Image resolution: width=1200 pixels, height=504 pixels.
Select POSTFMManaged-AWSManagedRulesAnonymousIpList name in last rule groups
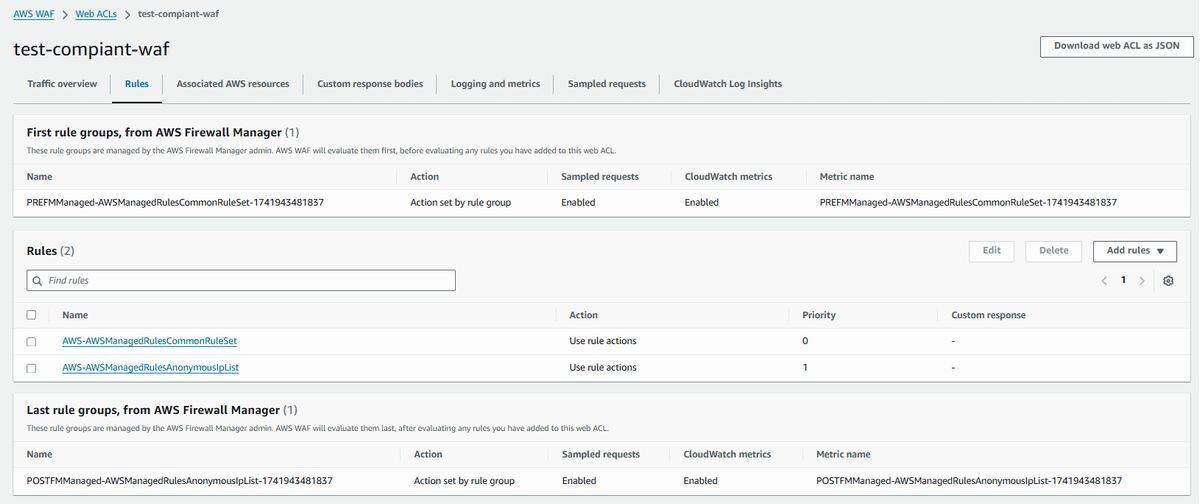click(x=180, y=481)
